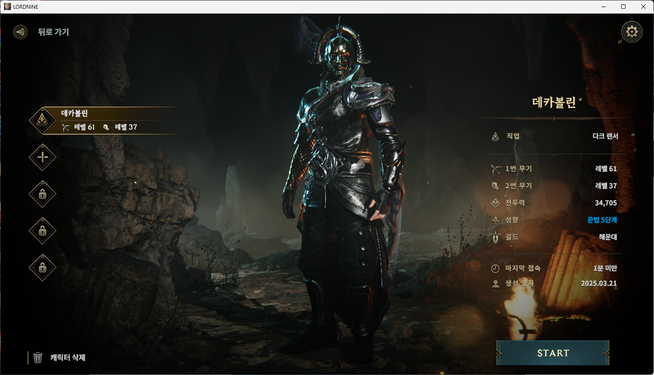Click the first locked character slot

[43, 194]
